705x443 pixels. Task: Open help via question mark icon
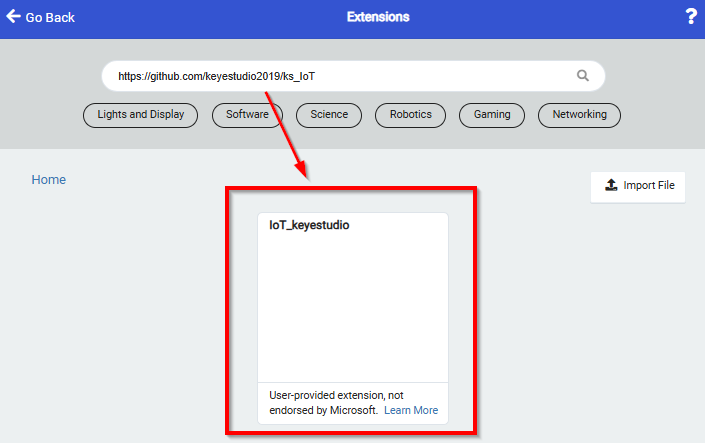(690, 17)
